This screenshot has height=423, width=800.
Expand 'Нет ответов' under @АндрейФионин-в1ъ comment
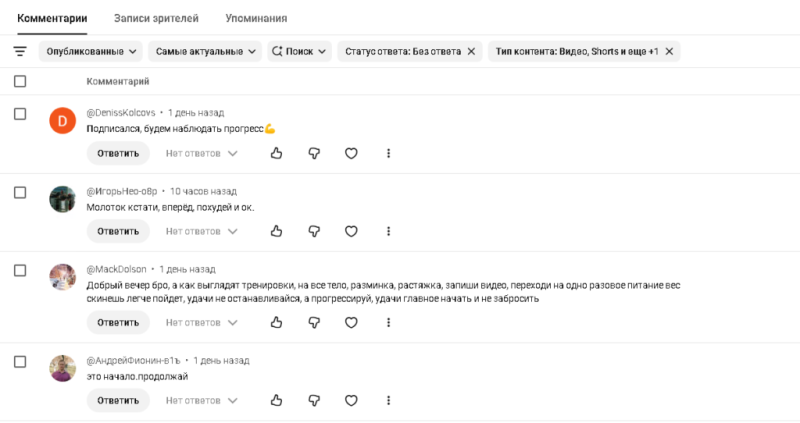point(202,401)
